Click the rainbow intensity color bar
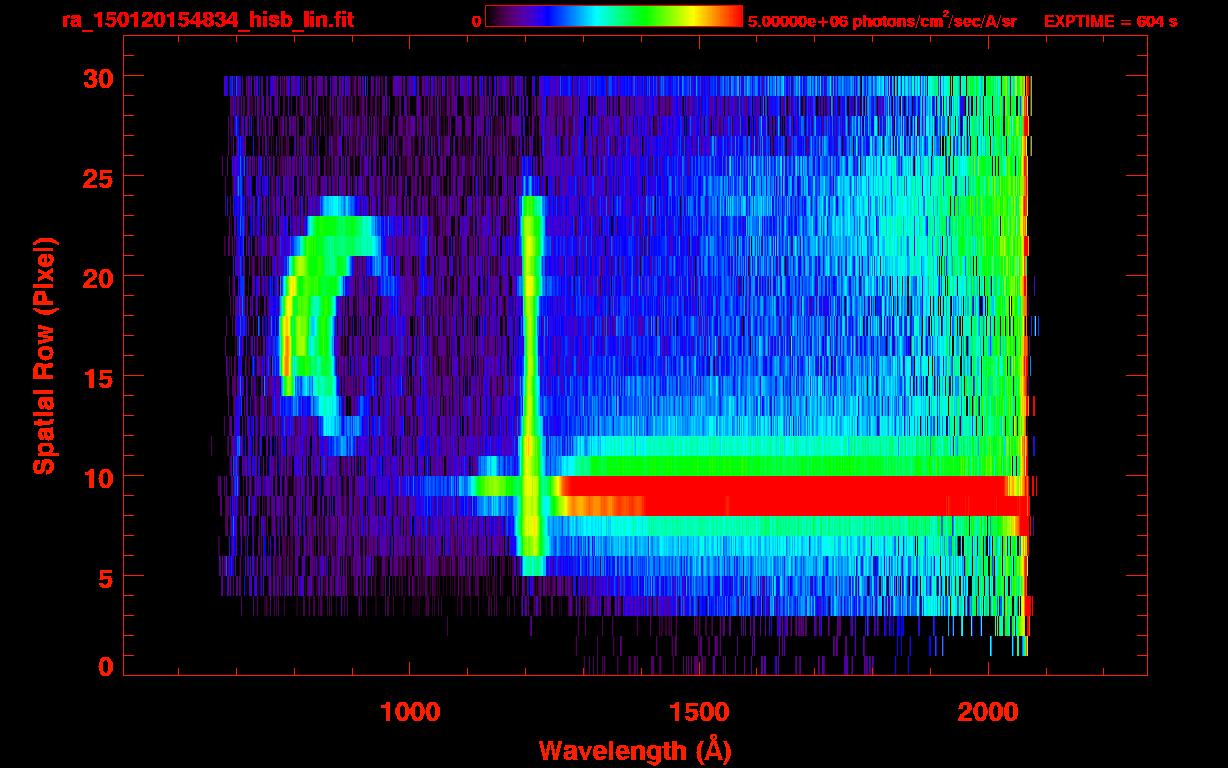This screenshot has height=768, width=1228. point(614,16)
